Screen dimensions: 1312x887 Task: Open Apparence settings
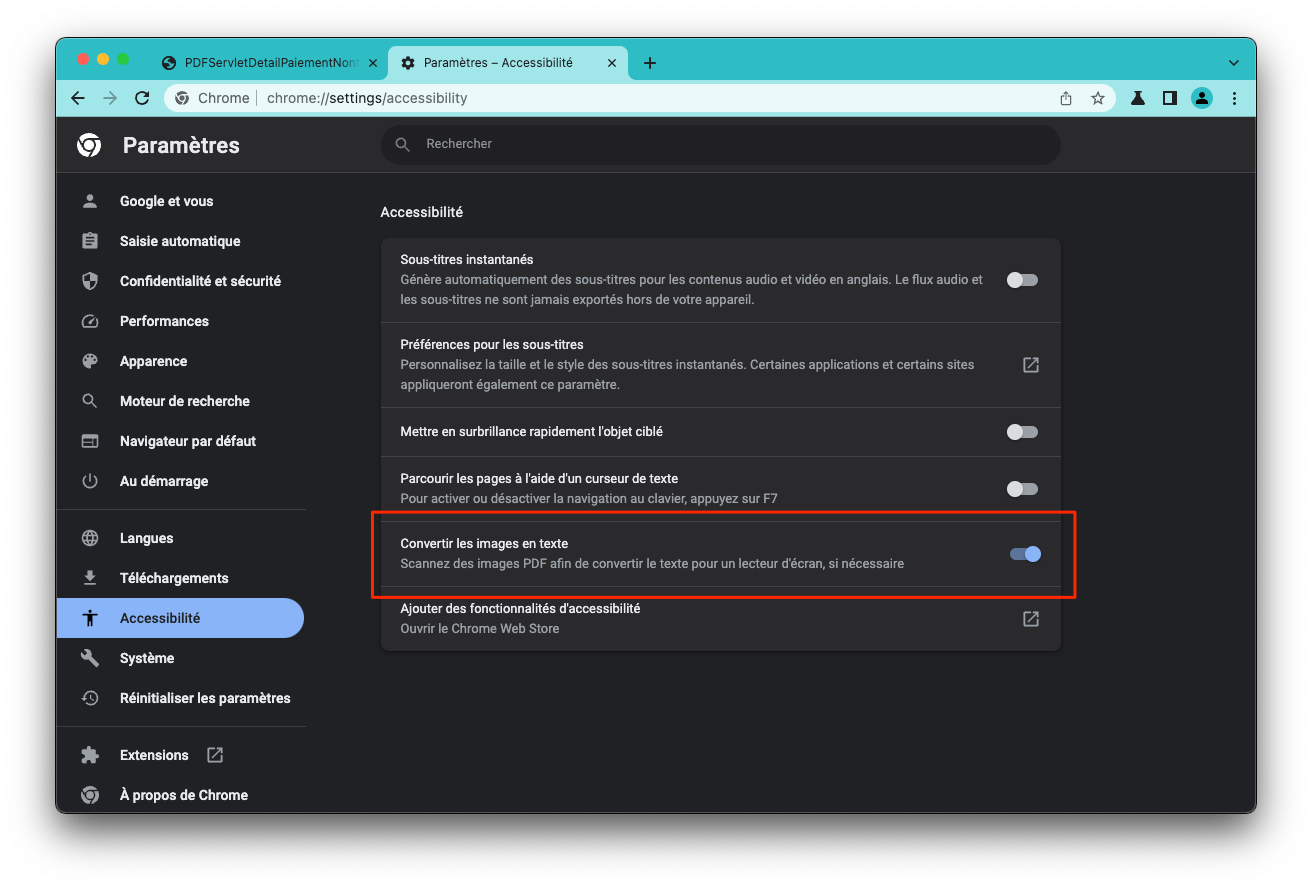click(180, 361)
